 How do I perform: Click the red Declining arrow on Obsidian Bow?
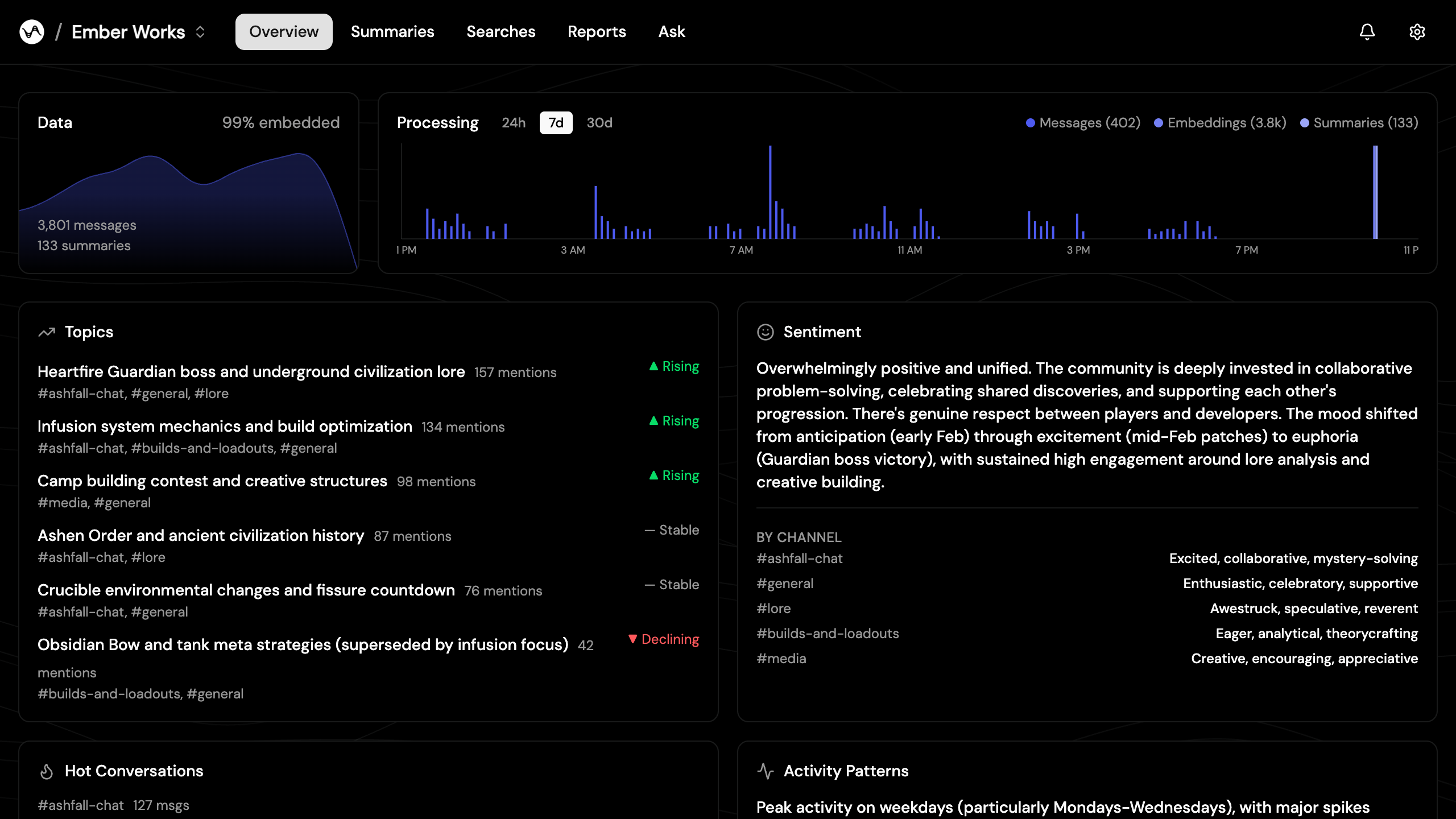[x=632, y=639]
